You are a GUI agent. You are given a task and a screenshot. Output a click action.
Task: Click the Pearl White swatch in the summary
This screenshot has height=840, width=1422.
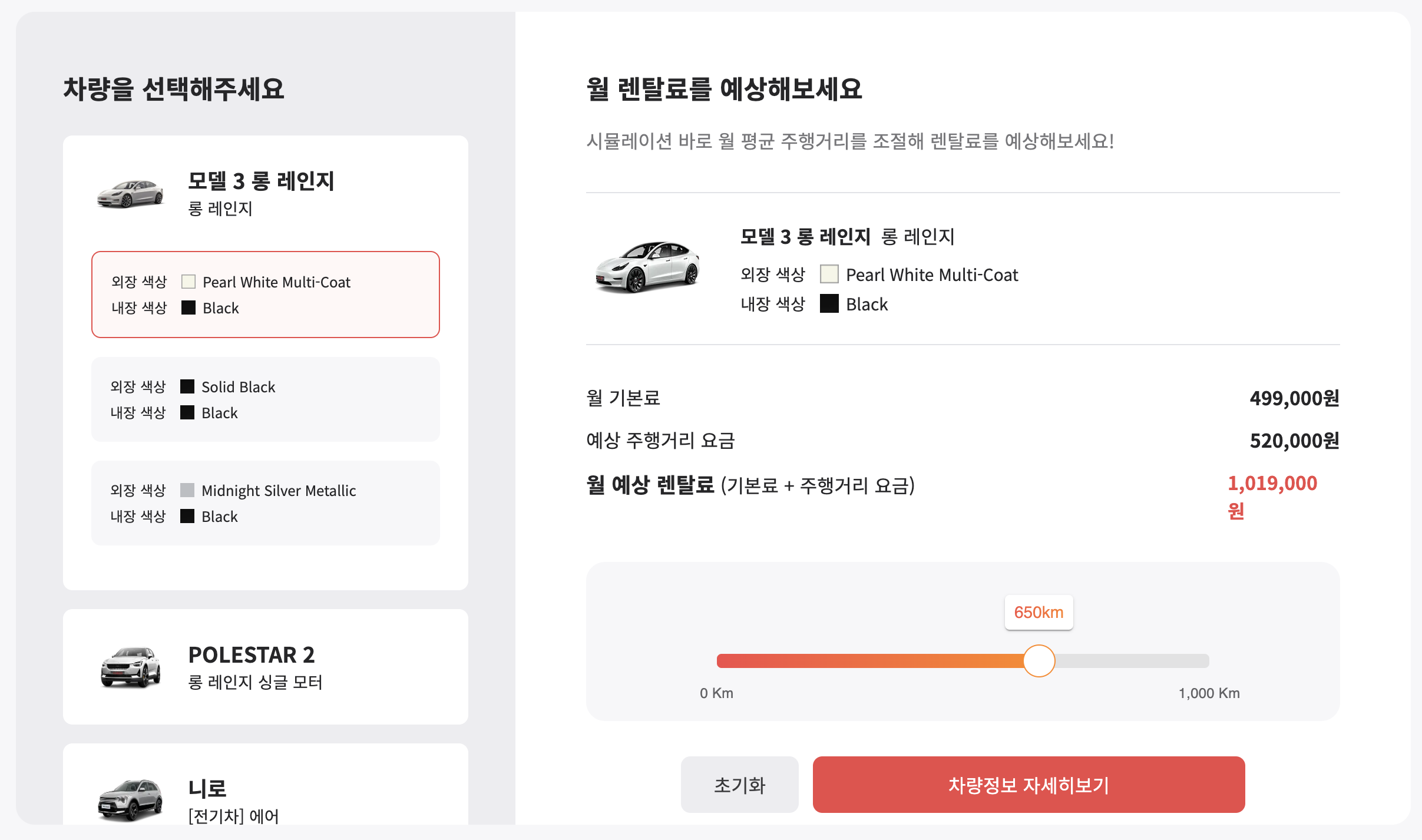[829, 275]
